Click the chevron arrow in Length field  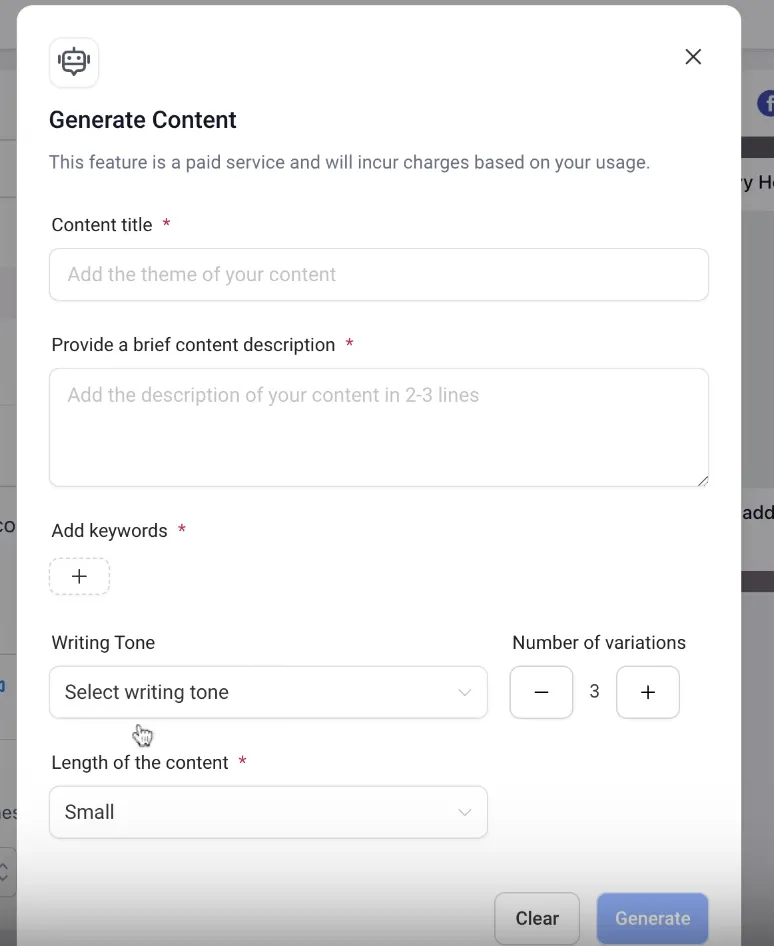click(x=465, y=812)
